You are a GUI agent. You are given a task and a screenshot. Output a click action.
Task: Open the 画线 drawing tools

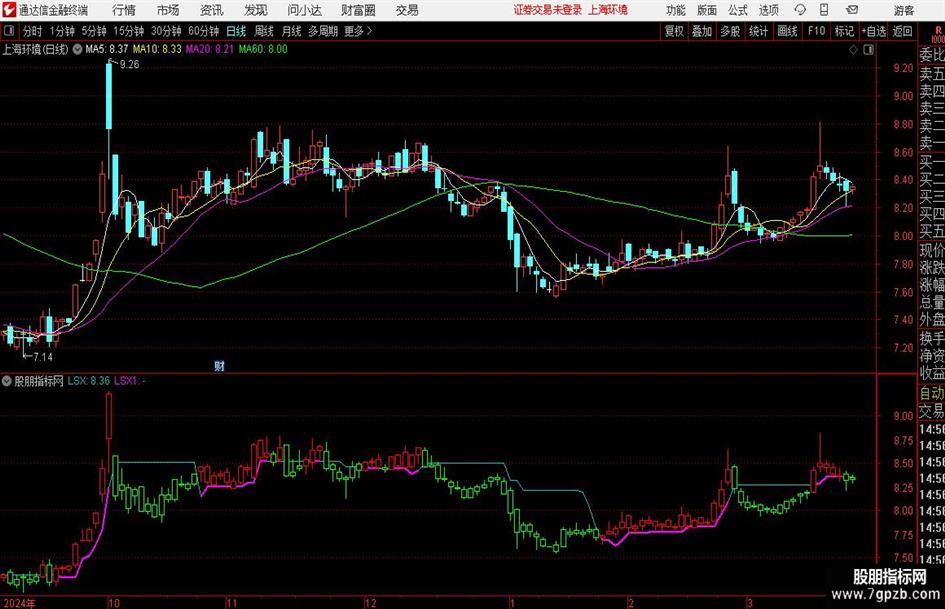[787, 31]
